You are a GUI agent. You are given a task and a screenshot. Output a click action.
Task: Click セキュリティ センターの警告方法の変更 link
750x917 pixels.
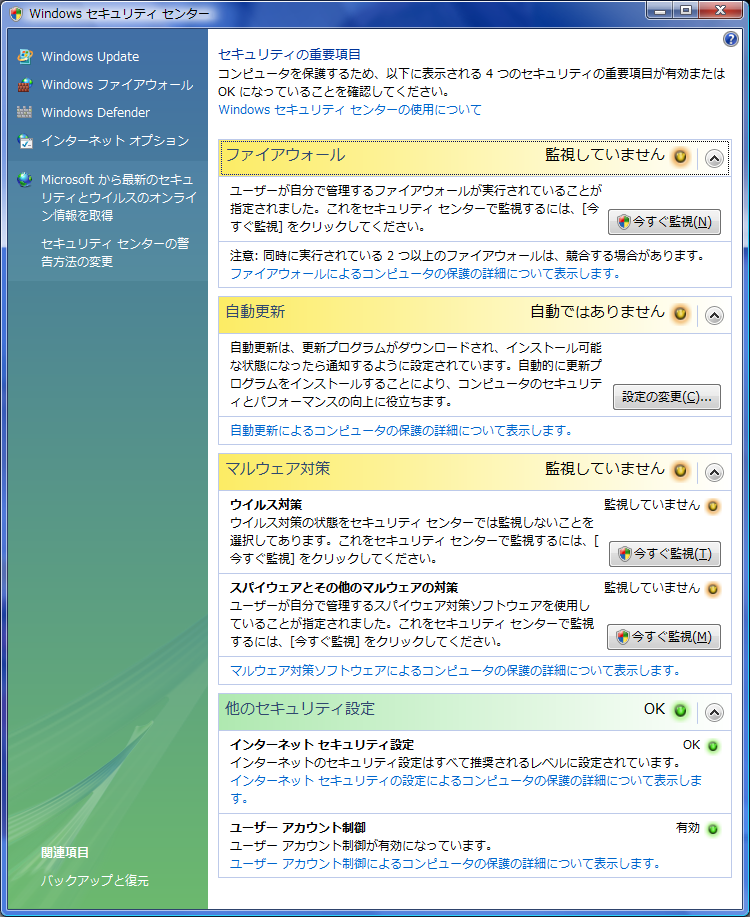(x=115, y=252)
